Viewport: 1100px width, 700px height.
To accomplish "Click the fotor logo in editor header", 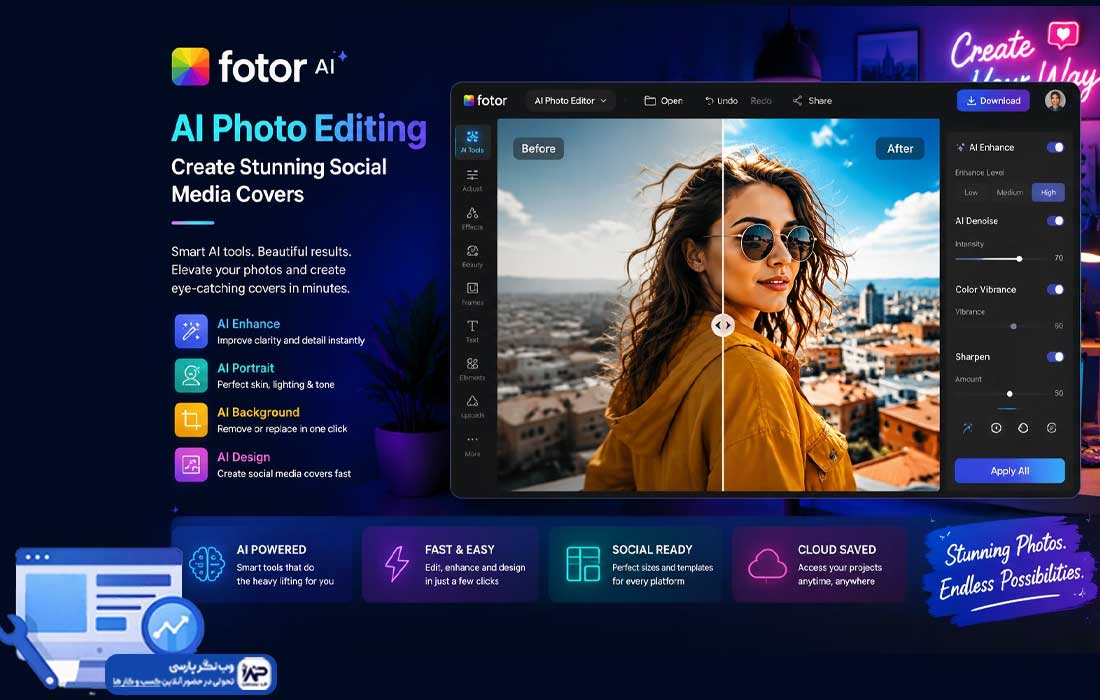I will click(x=485, y=100).
